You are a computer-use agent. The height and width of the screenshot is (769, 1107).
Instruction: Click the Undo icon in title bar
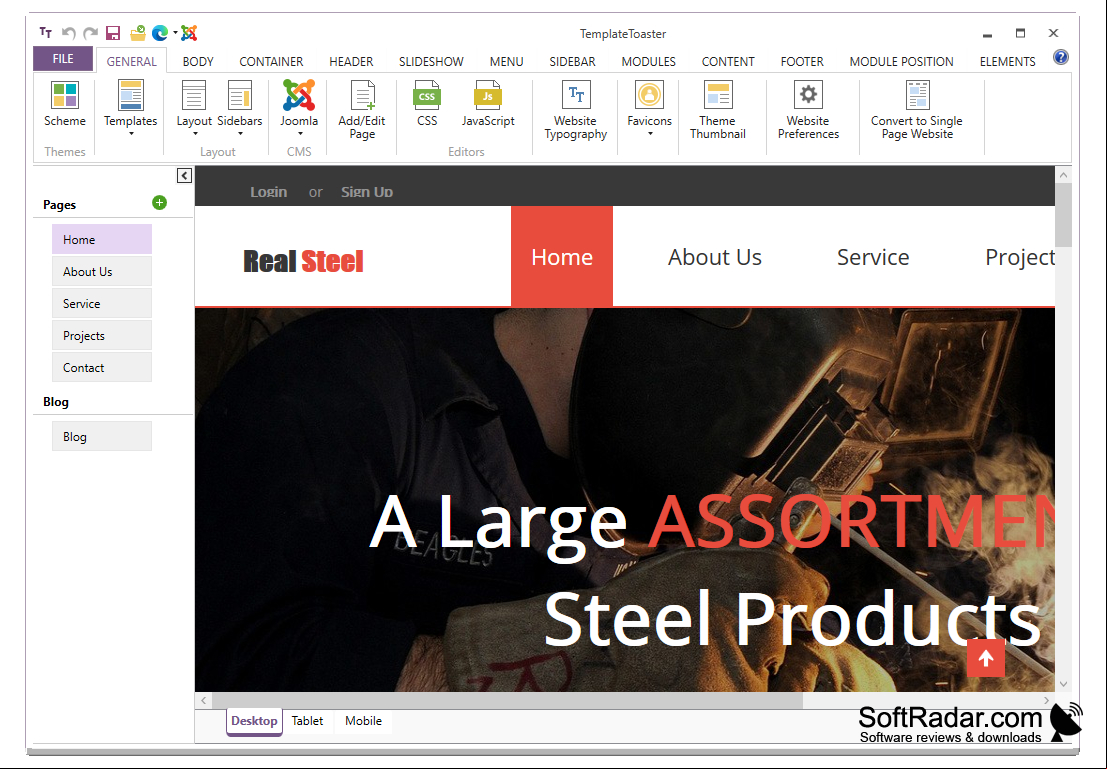(68, 32)
